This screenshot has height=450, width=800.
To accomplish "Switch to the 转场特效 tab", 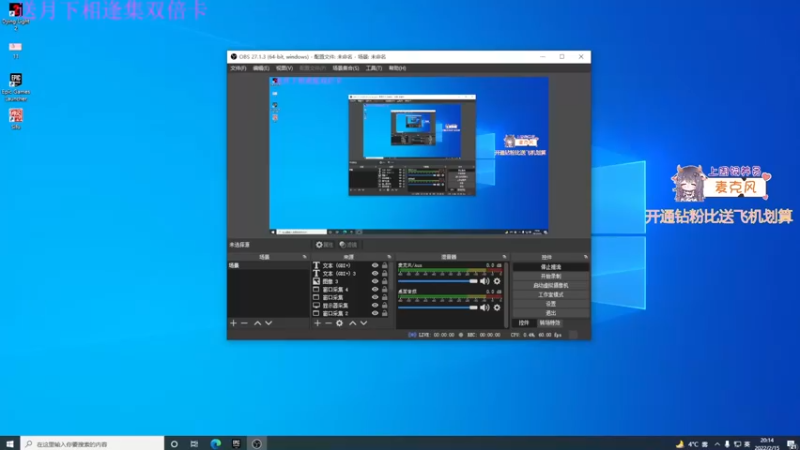I will pyautogui.click(x=549, y=323).
